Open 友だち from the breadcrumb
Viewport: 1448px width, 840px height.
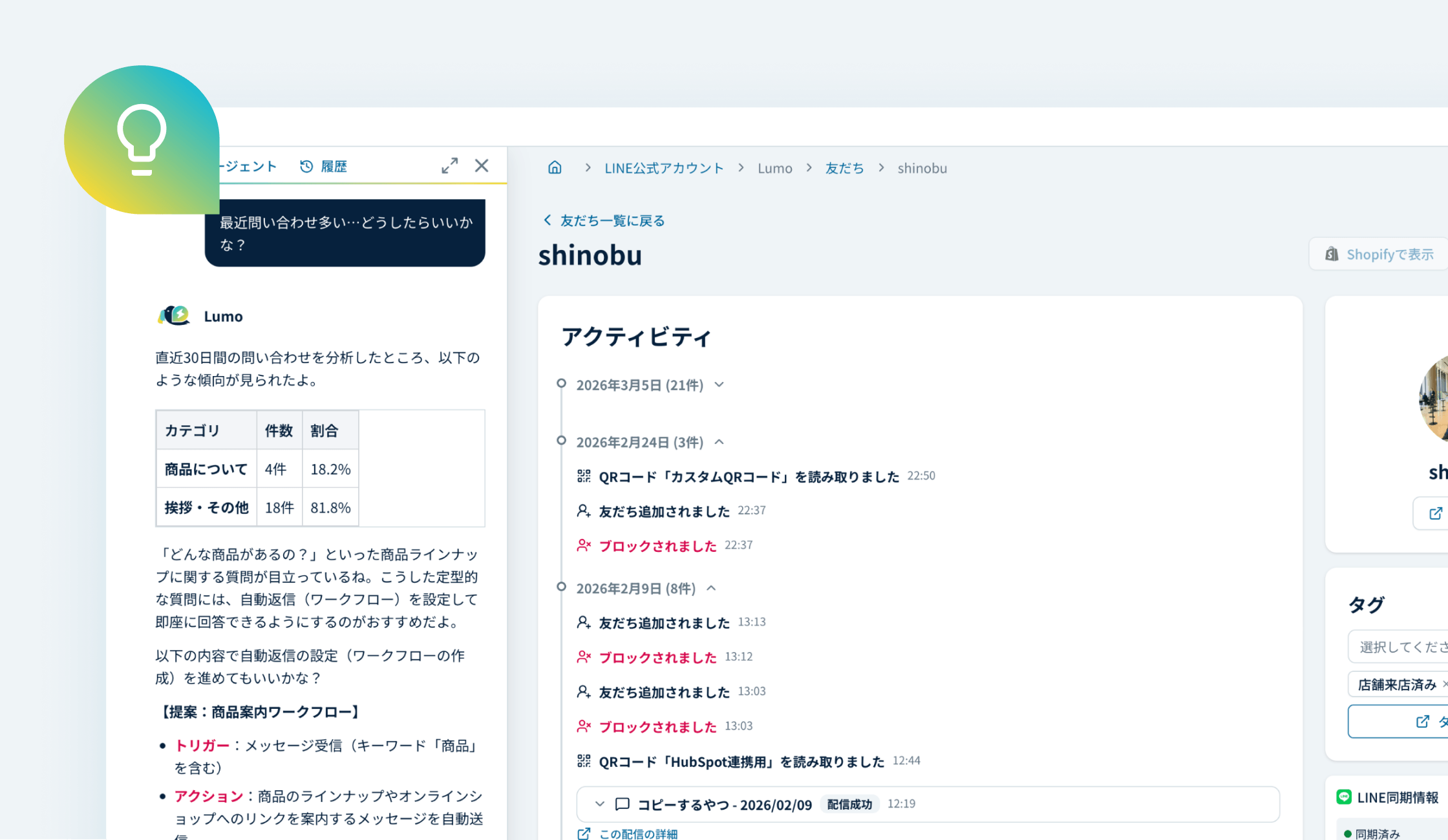pyautogui.click(x=844, y=167)
